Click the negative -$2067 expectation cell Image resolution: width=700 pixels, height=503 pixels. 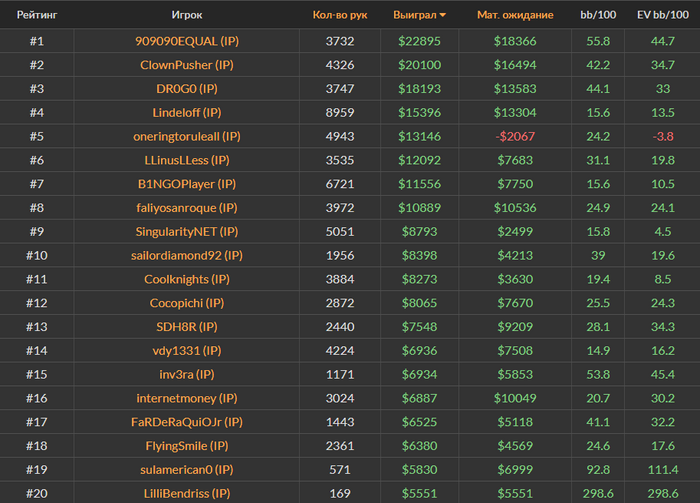tap(515, 136)
